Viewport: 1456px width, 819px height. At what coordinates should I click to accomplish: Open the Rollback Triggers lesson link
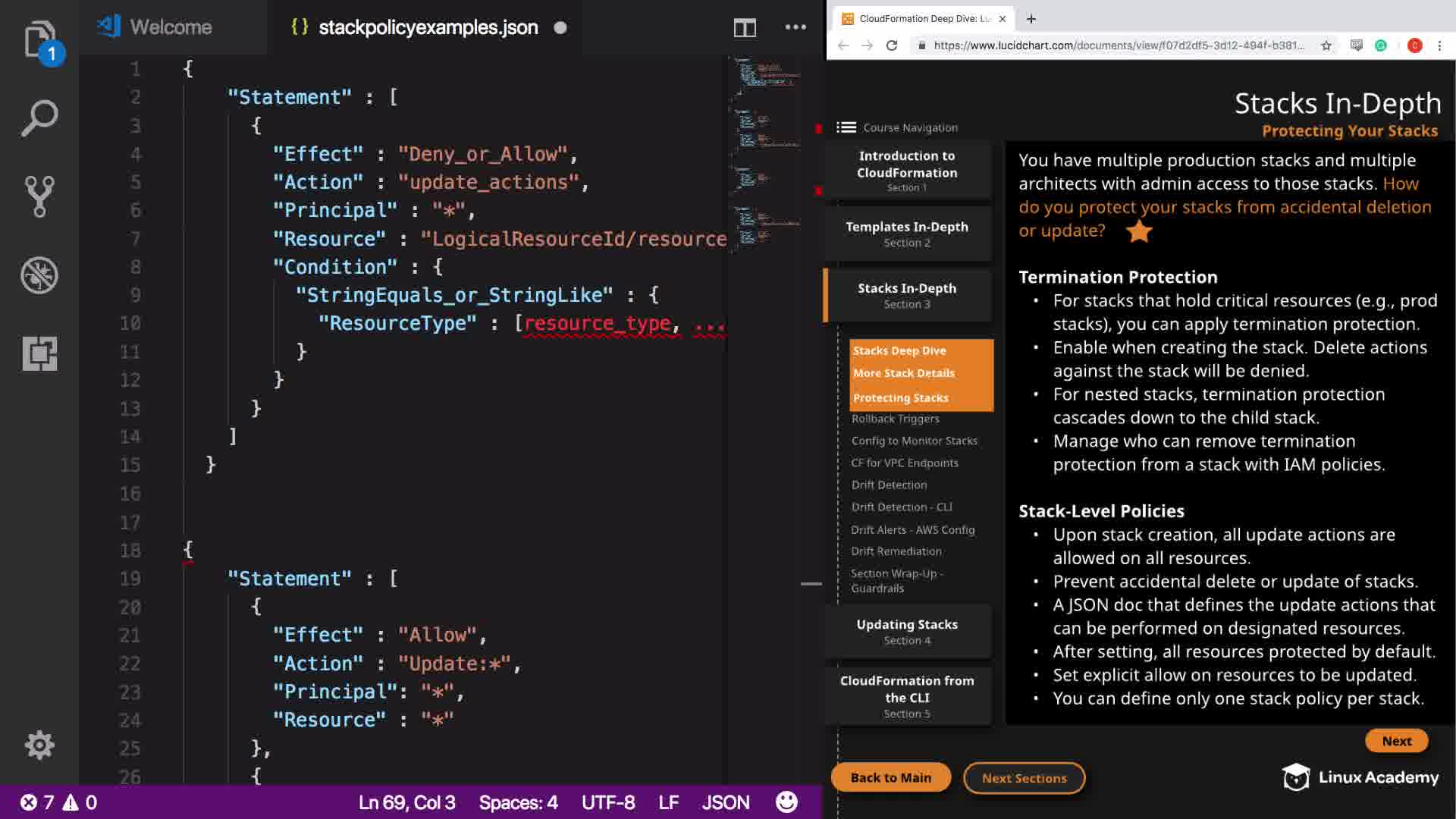pos(895,419)
